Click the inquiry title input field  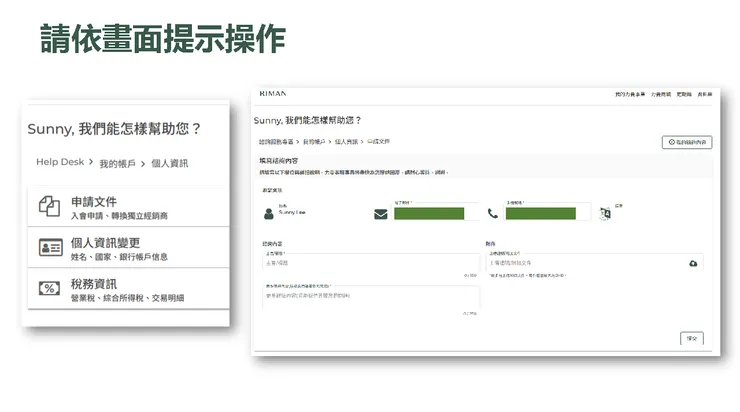[371, 262]
